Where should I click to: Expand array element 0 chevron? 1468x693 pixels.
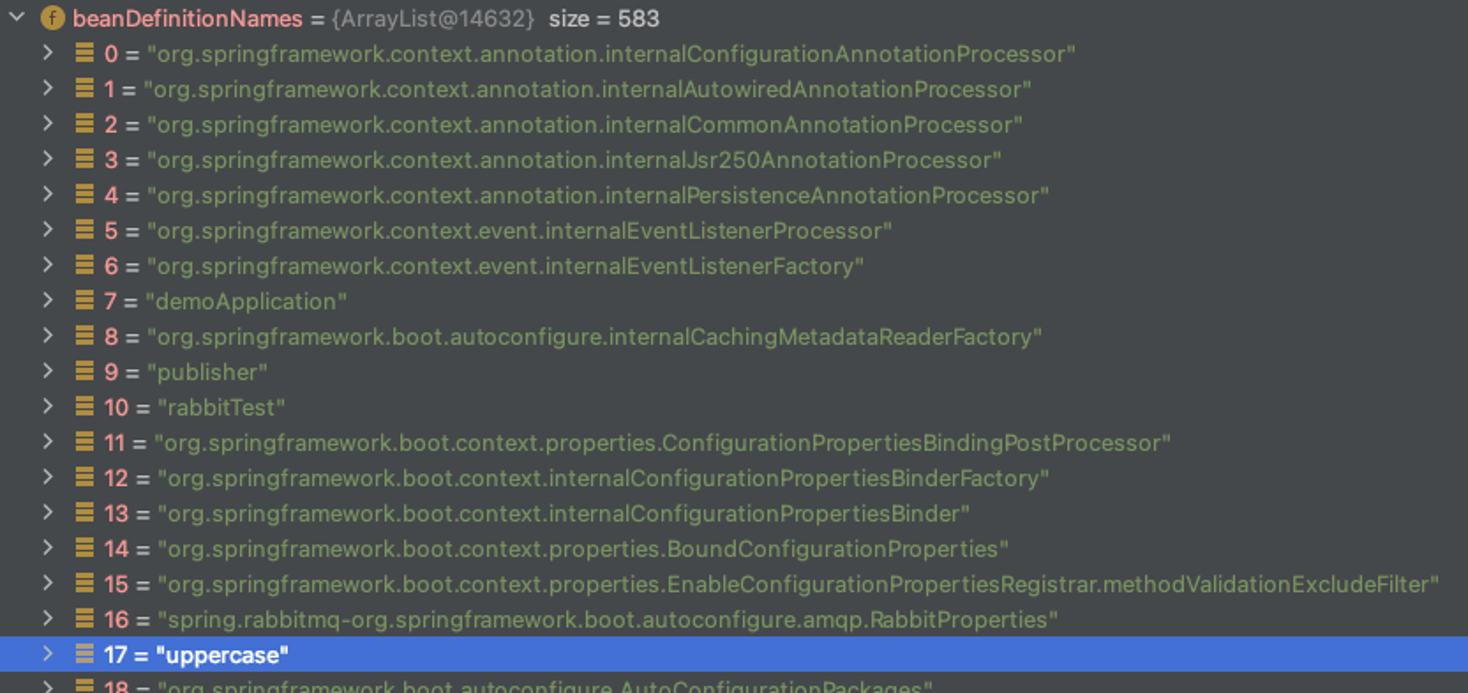tap(48, 53)
